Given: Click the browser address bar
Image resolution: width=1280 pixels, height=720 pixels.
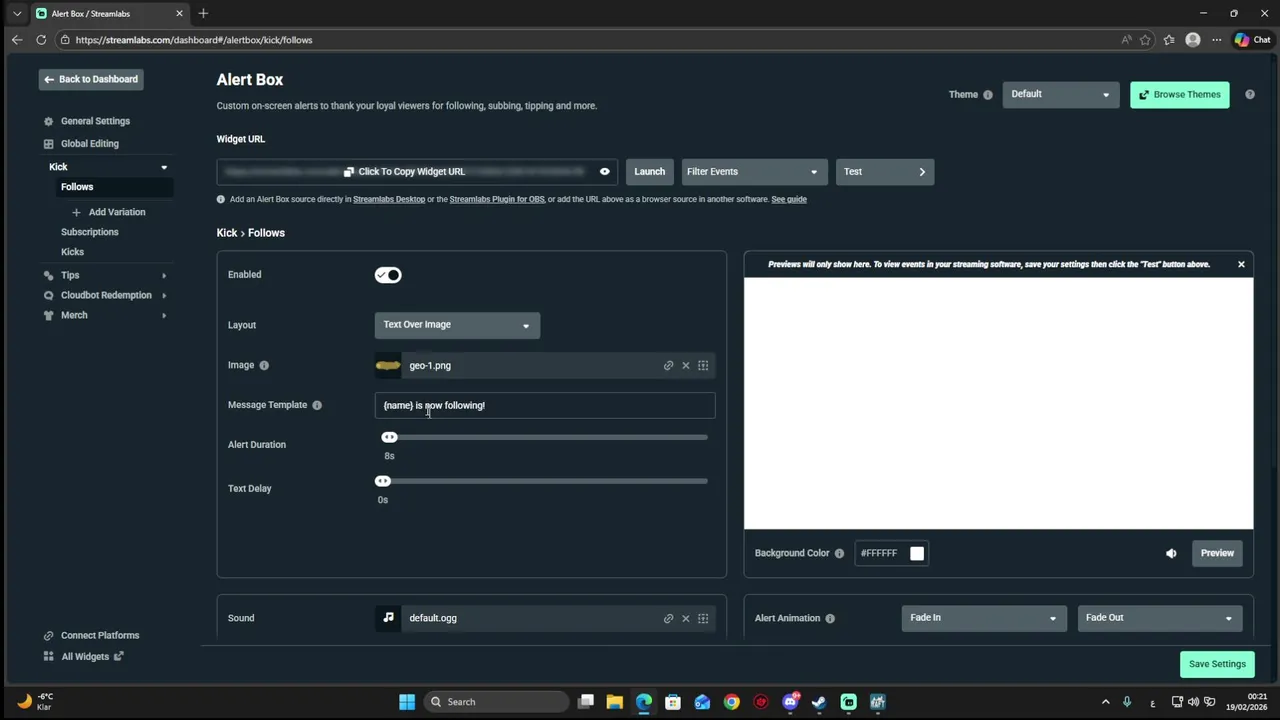Looking at the screenshot, I should [x=590, y=40].
